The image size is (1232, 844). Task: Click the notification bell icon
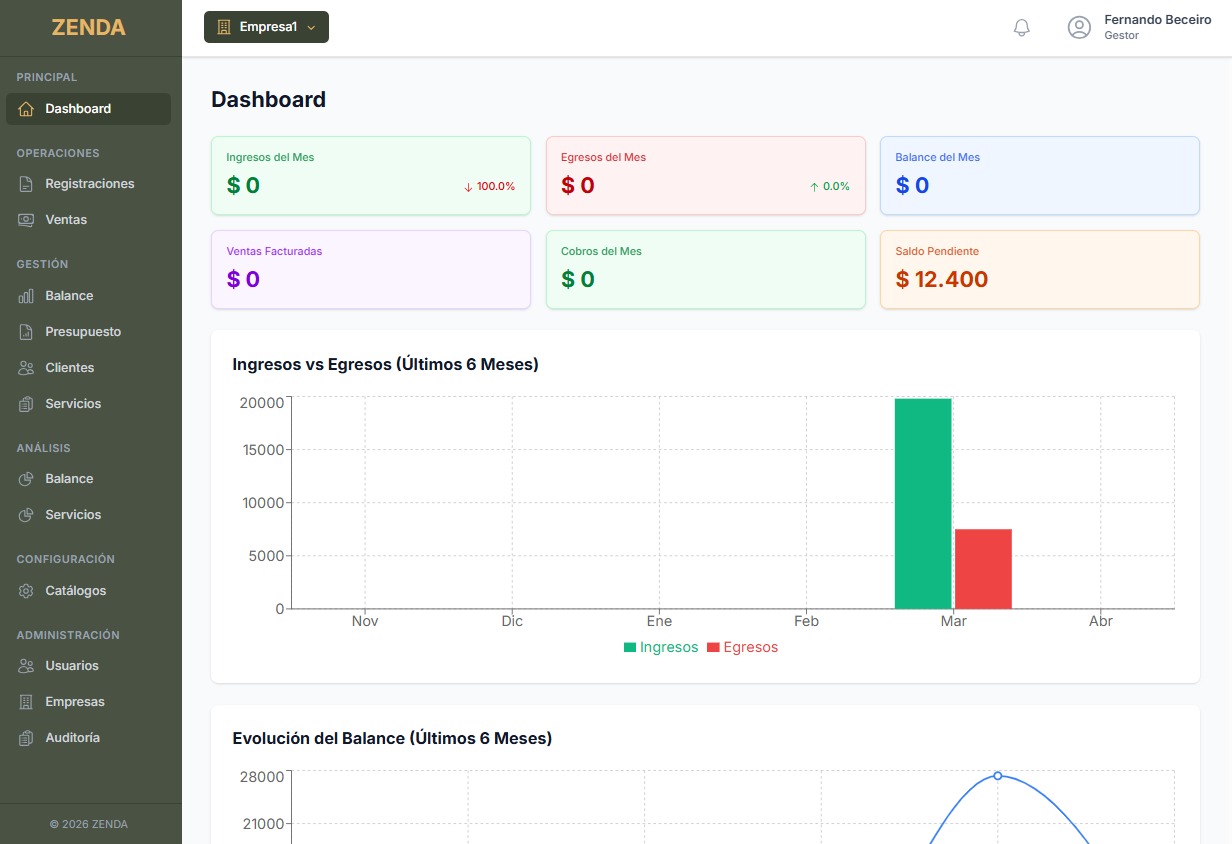1021,27
